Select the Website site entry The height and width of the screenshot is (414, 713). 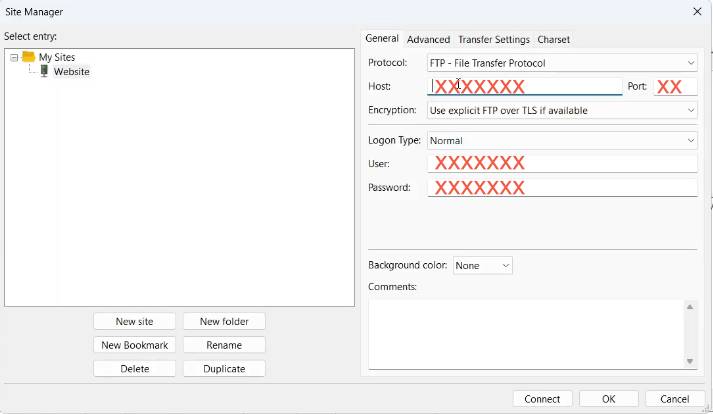(x=71, y=71)
